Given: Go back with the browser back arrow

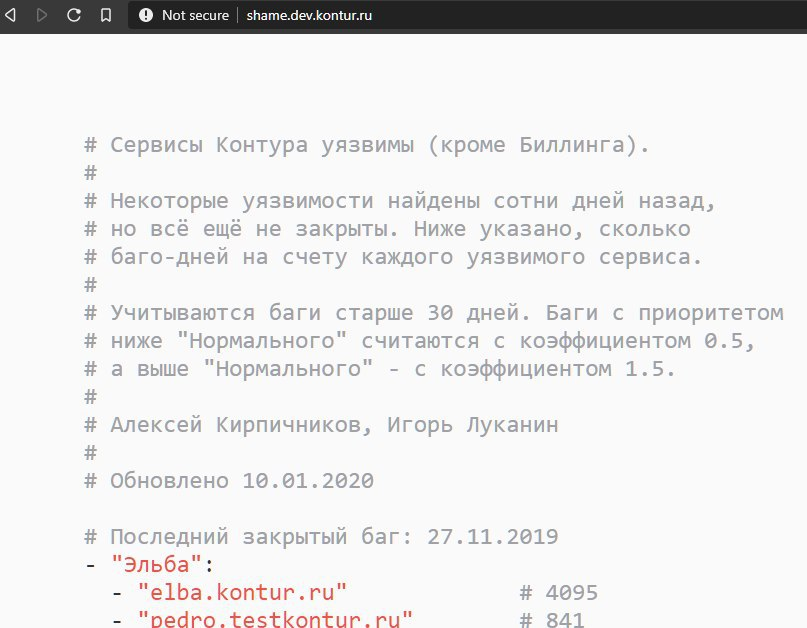Looking at the screenshot, I should (10, 15).
